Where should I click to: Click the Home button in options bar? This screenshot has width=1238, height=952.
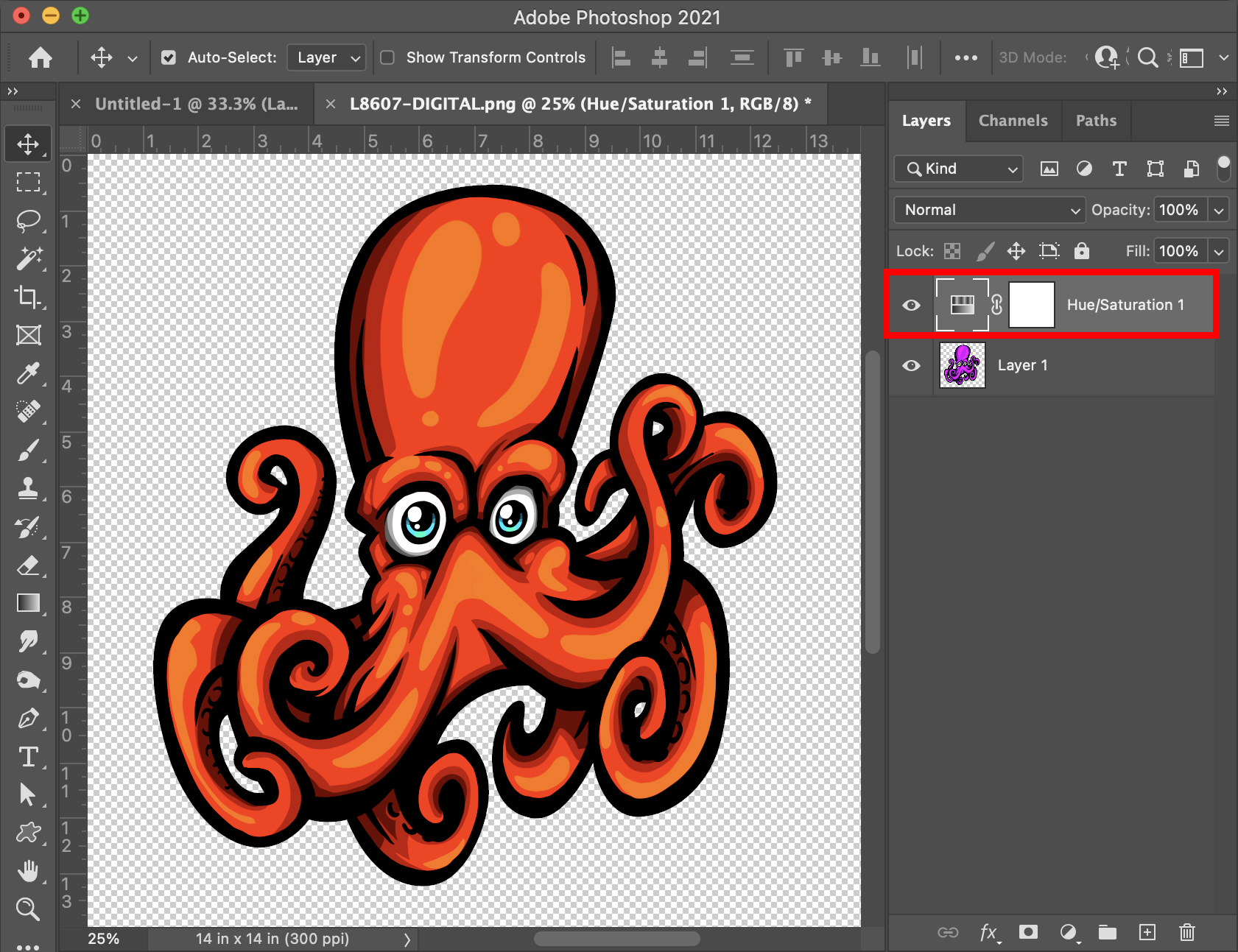41,57
